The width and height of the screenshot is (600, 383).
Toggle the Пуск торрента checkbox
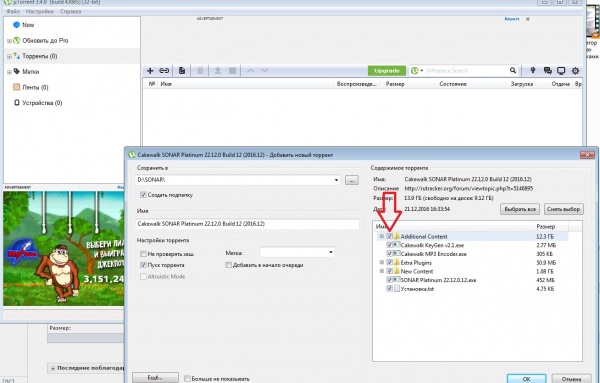click(143, 265)
